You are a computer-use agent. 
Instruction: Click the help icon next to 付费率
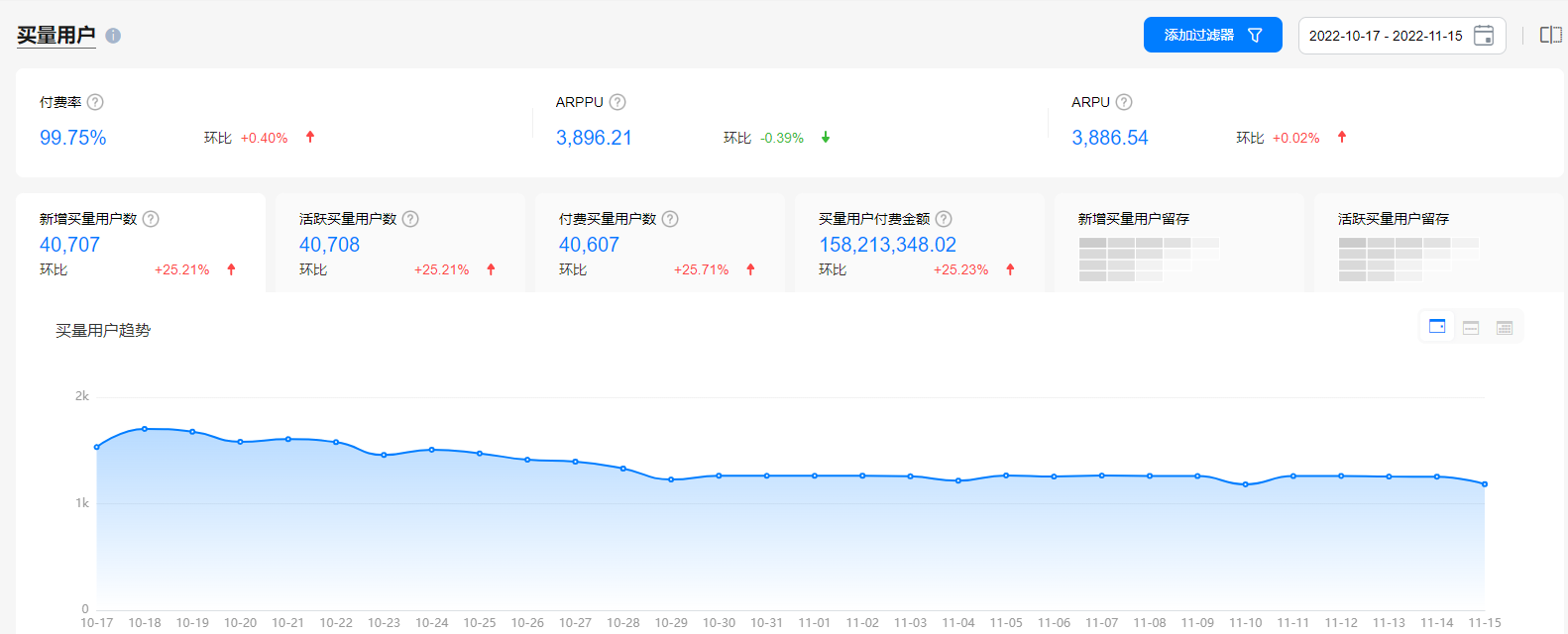point(95,102)
